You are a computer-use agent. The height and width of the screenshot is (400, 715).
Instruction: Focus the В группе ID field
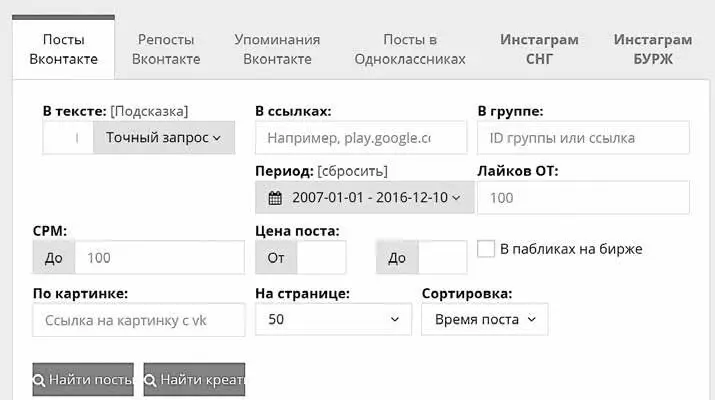(583, 137)
